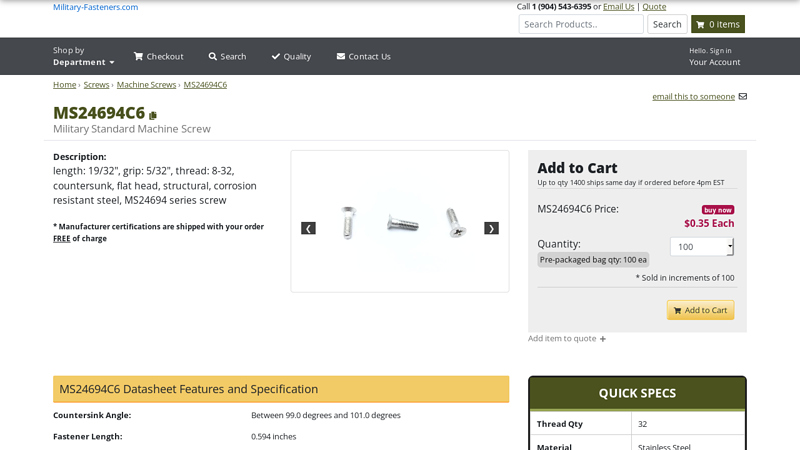
Task: Show next product image with right arrow
Action: click(x=491, y=228)
